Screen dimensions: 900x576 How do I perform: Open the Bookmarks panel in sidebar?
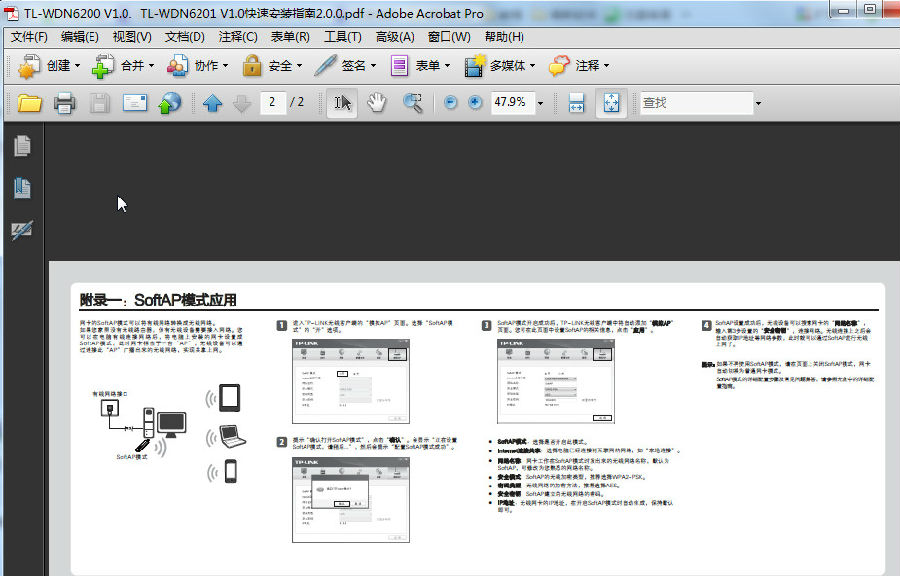[22, 188]
